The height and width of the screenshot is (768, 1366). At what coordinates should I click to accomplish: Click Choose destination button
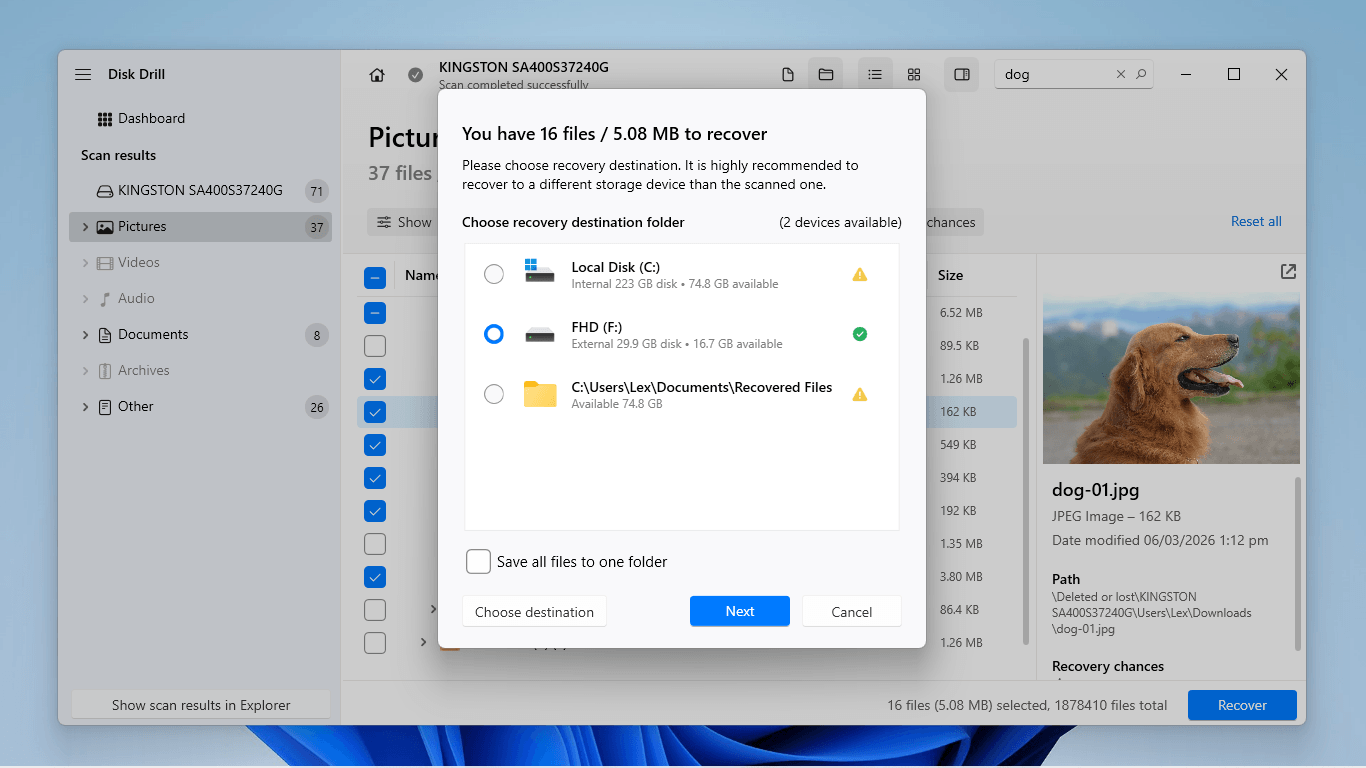[x=534, y=611]
